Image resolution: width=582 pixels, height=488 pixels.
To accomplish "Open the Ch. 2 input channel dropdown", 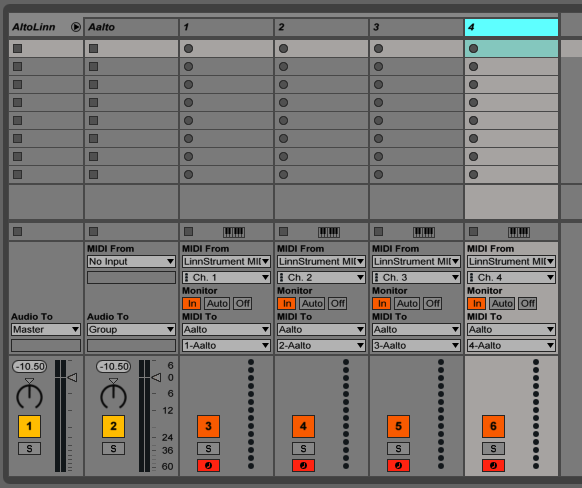I will point(321,278).
